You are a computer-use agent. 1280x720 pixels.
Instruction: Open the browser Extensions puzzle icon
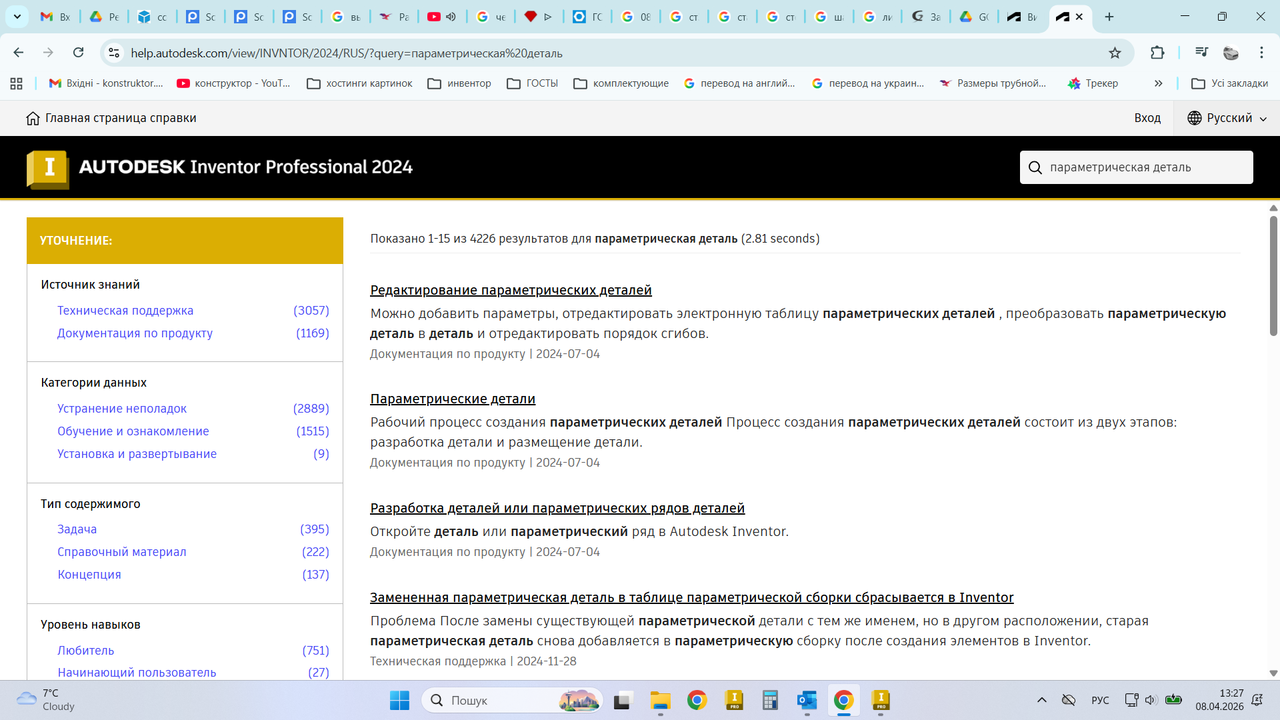coord(1158,53)
